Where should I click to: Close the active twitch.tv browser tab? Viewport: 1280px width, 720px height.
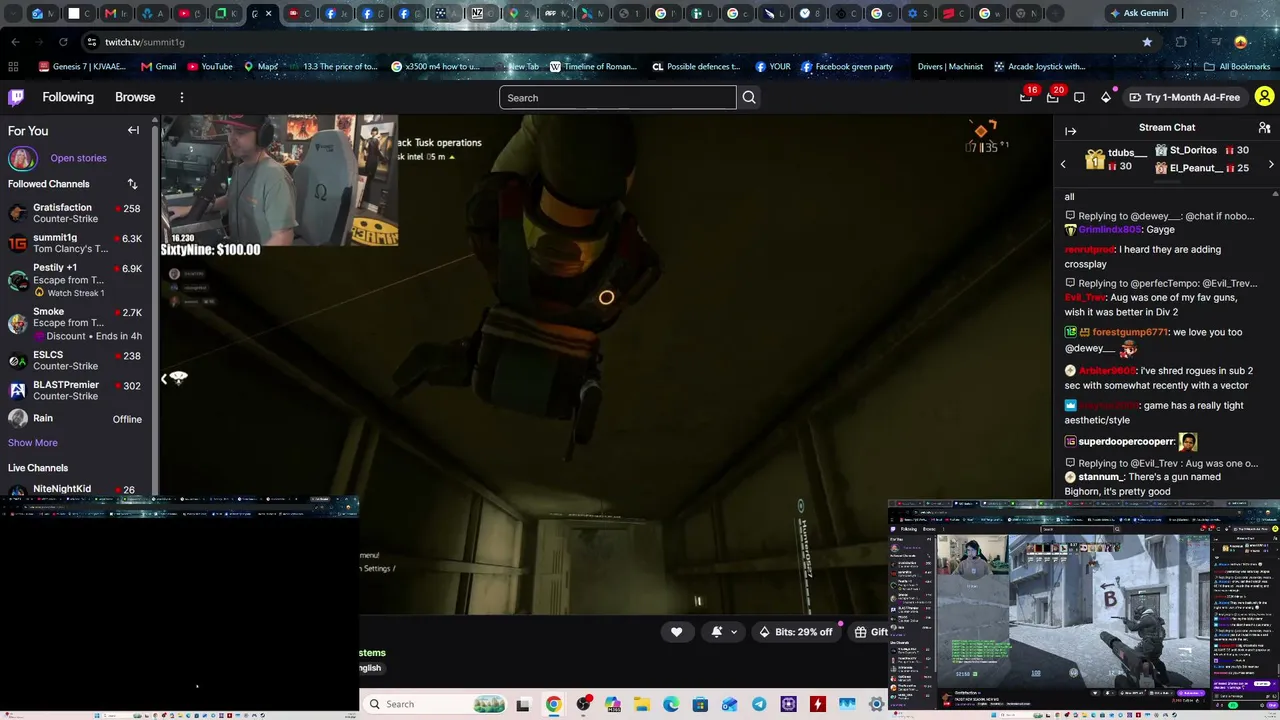pyautogui.click(x=268, y=14)
